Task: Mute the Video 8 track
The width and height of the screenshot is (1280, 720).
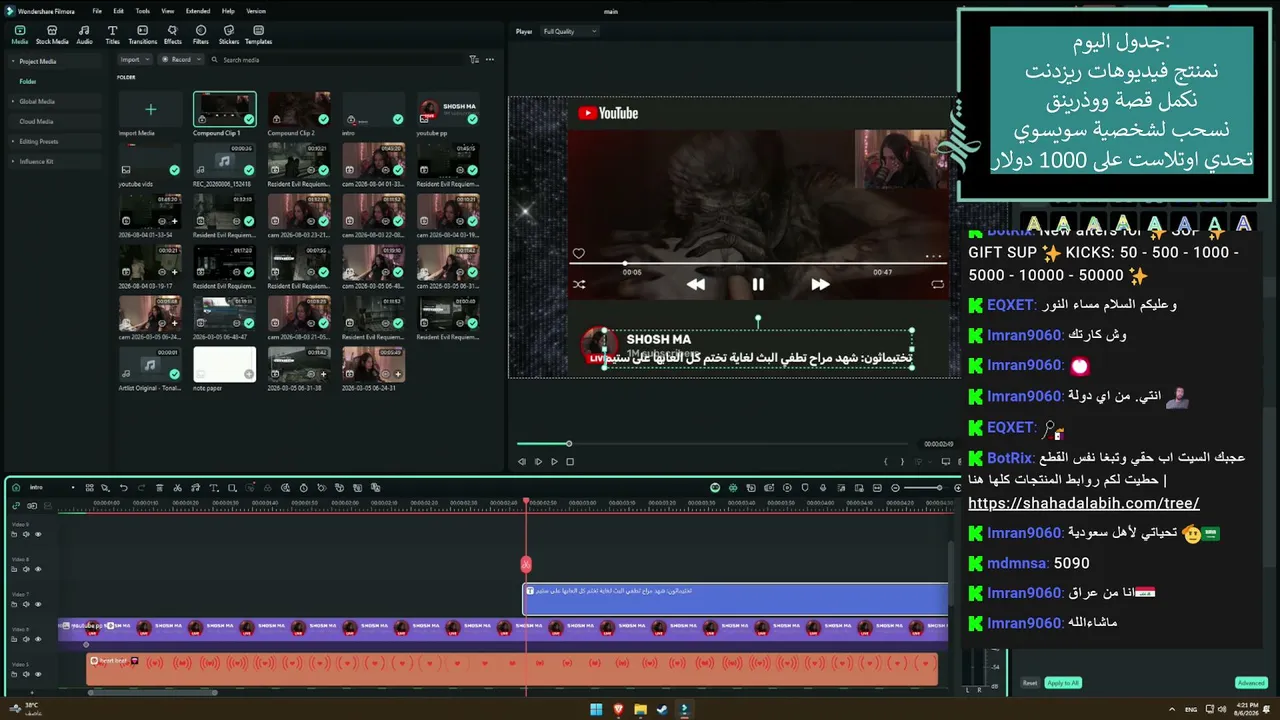Action: pyautogui.click(x=26, y=569)
